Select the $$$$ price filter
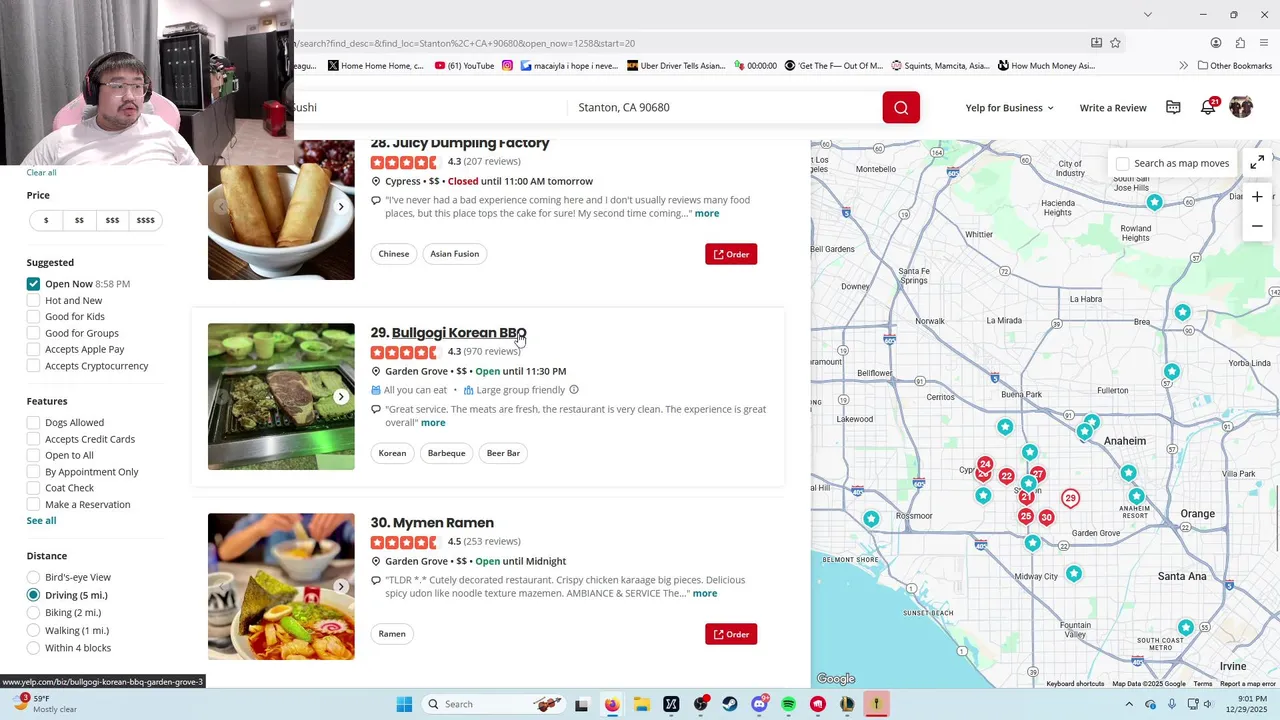 pos(145,220)
